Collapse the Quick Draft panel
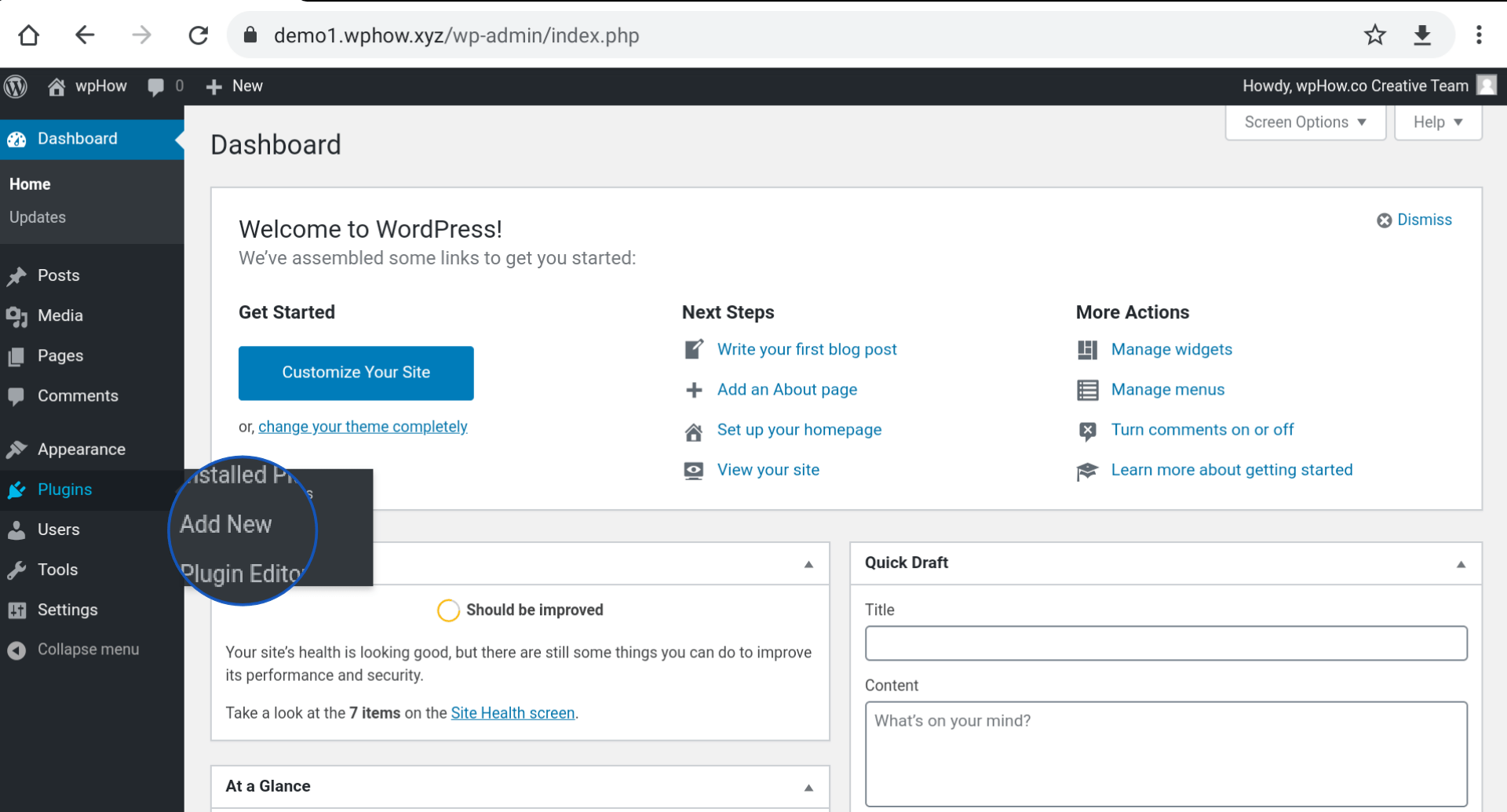The width and height of the screenshot is (1507, 812). (1461, 564)
